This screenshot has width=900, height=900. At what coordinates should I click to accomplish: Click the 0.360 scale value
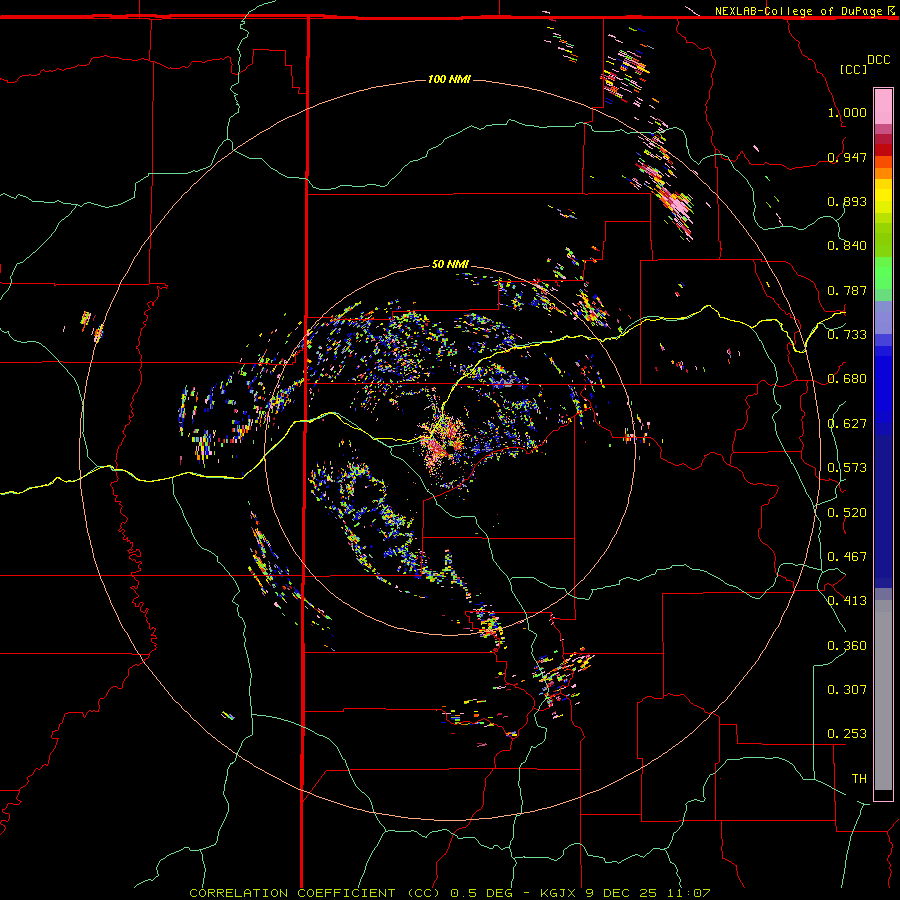pos(847,646)
